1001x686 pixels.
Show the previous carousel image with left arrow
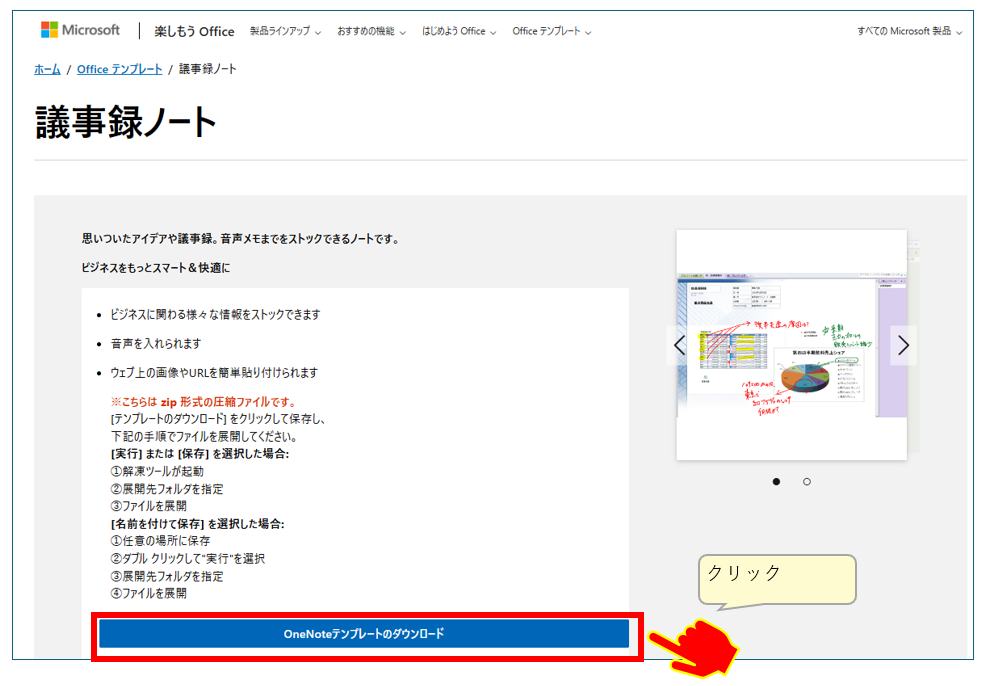pyautogui.click(x=680, y=345)
